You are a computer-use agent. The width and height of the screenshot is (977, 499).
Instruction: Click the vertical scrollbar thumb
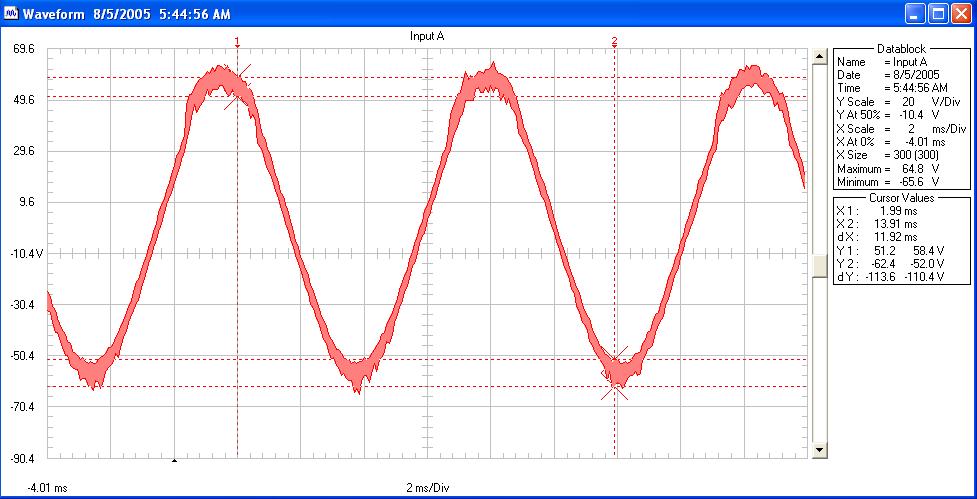(x=820, y=264)
